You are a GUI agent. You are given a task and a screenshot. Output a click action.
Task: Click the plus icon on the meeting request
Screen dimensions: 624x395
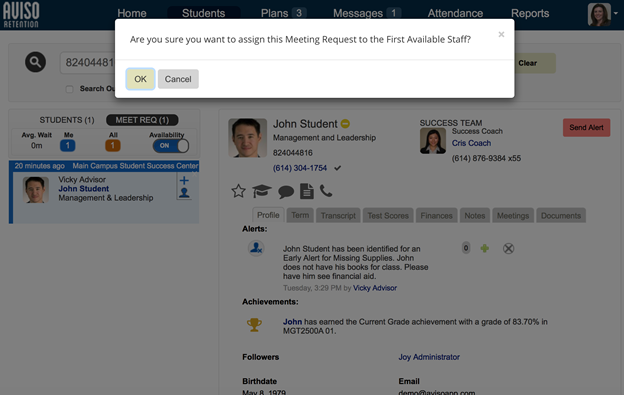tap(184, 181)
